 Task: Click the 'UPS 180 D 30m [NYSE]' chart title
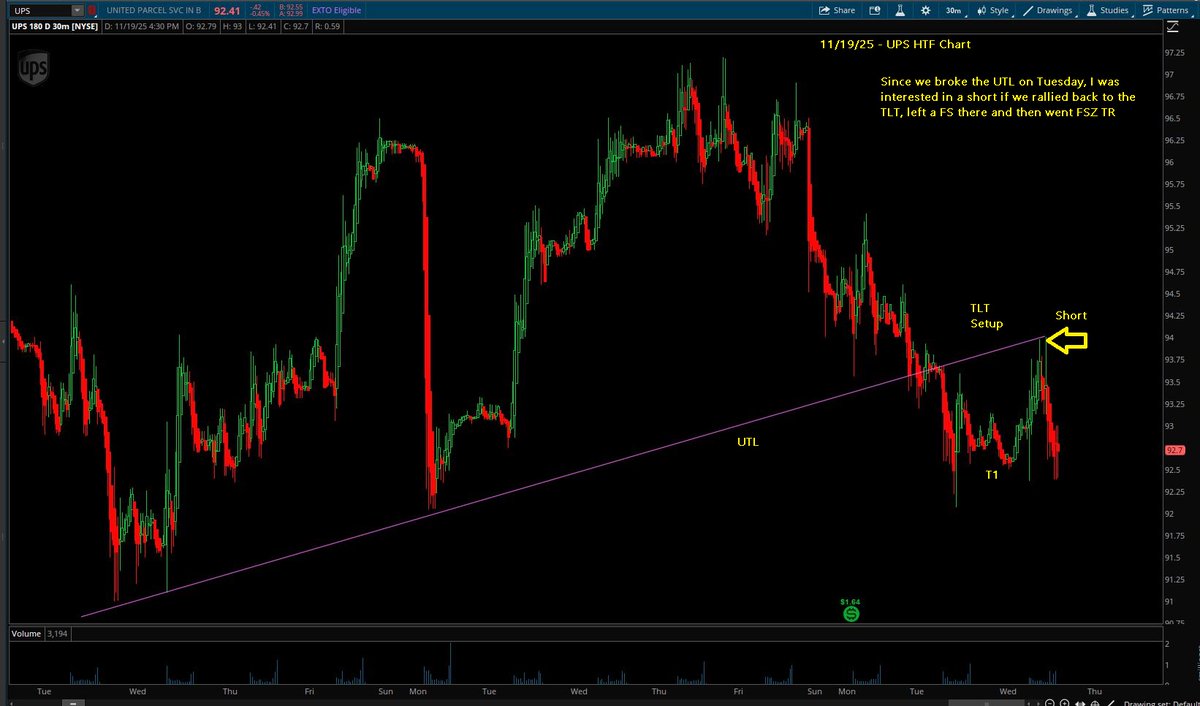tap(54, 26)
